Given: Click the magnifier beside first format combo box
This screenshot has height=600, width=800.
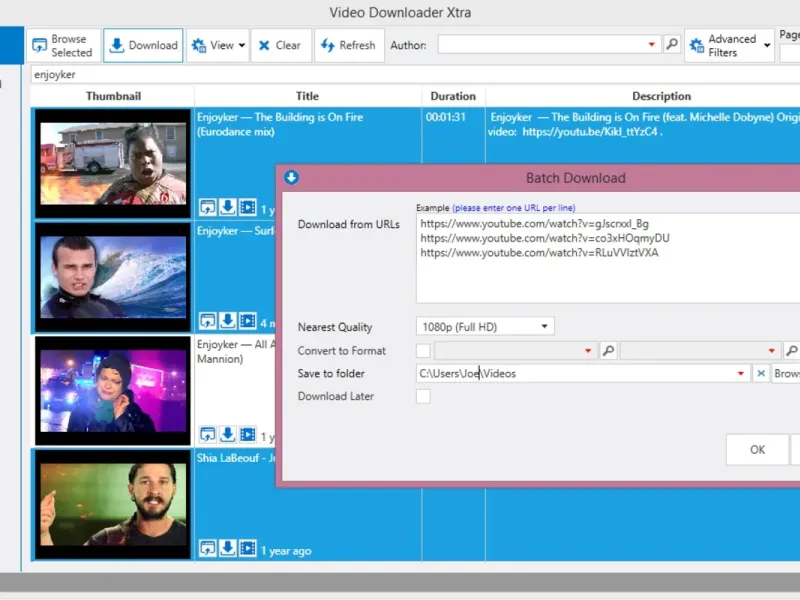Looking at the screenshot, I should coord(608,351).
